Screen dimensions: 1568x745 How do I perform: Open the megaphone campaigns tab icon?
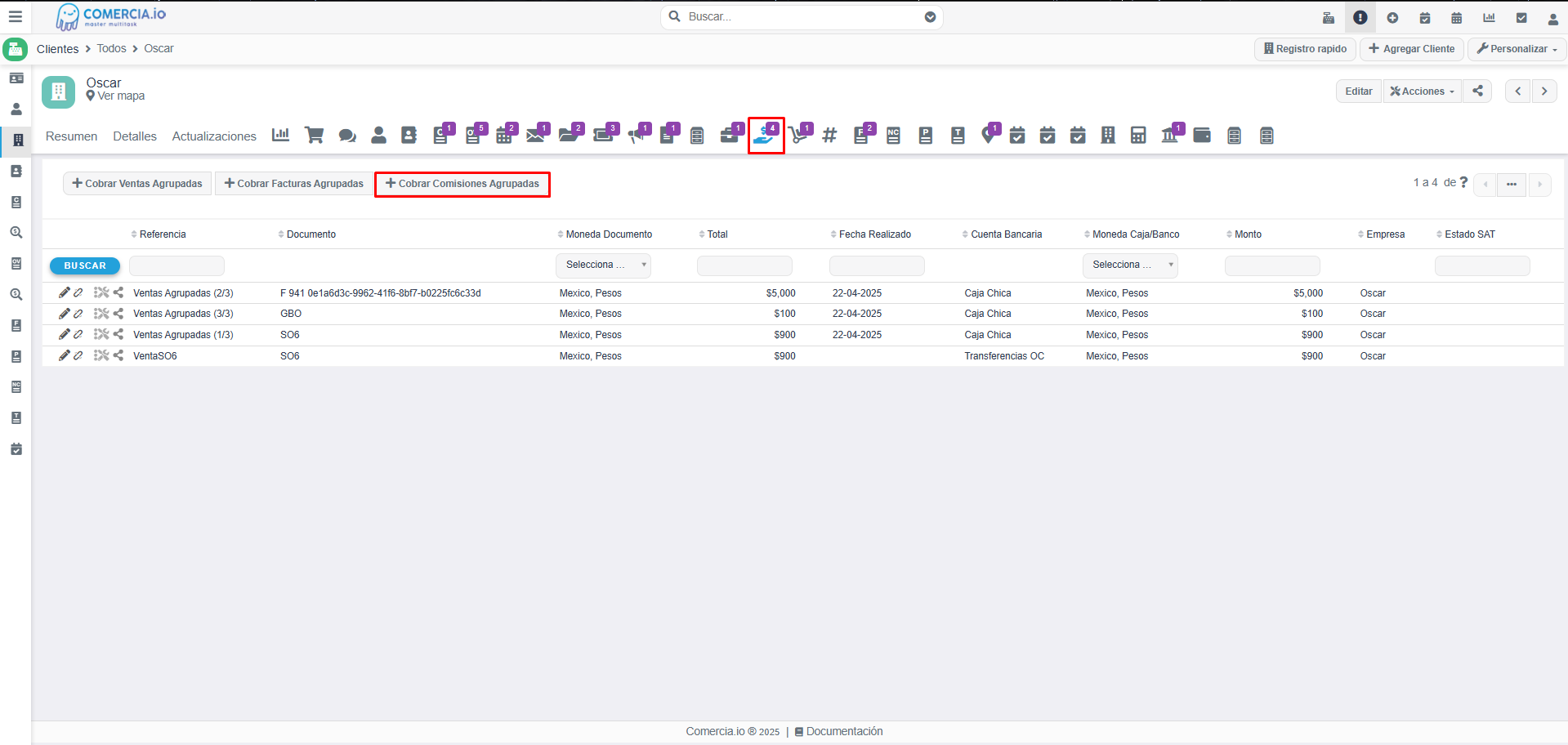pyautogui.click(x=638, y=134)
